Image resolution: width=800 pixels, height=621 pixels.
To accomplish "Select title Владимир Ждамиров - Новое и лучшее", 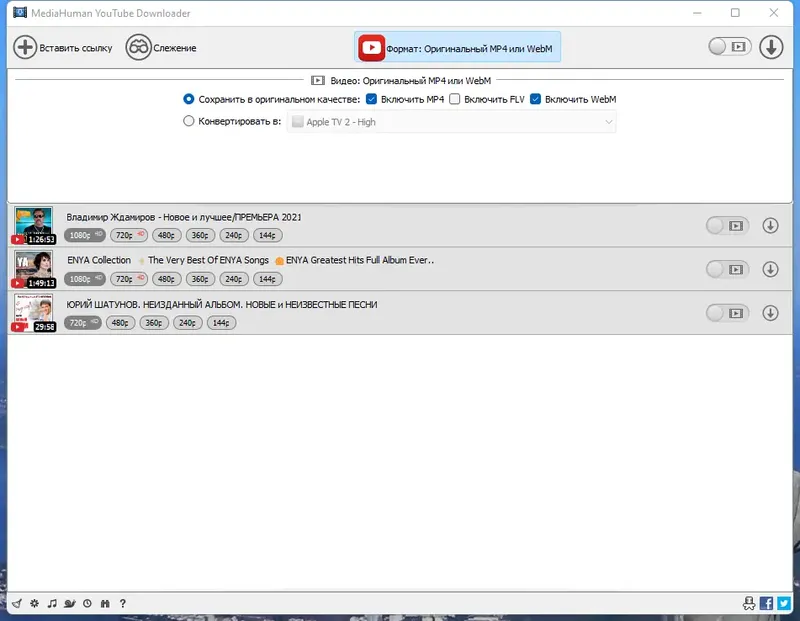I will (184, 217).
